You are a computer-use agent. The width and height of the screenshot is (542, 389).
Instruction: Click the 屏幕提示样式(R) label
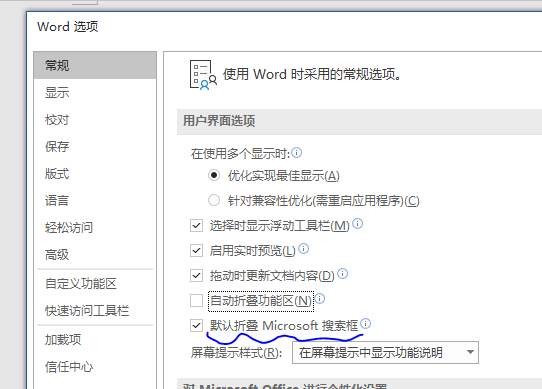click(236, 353)
